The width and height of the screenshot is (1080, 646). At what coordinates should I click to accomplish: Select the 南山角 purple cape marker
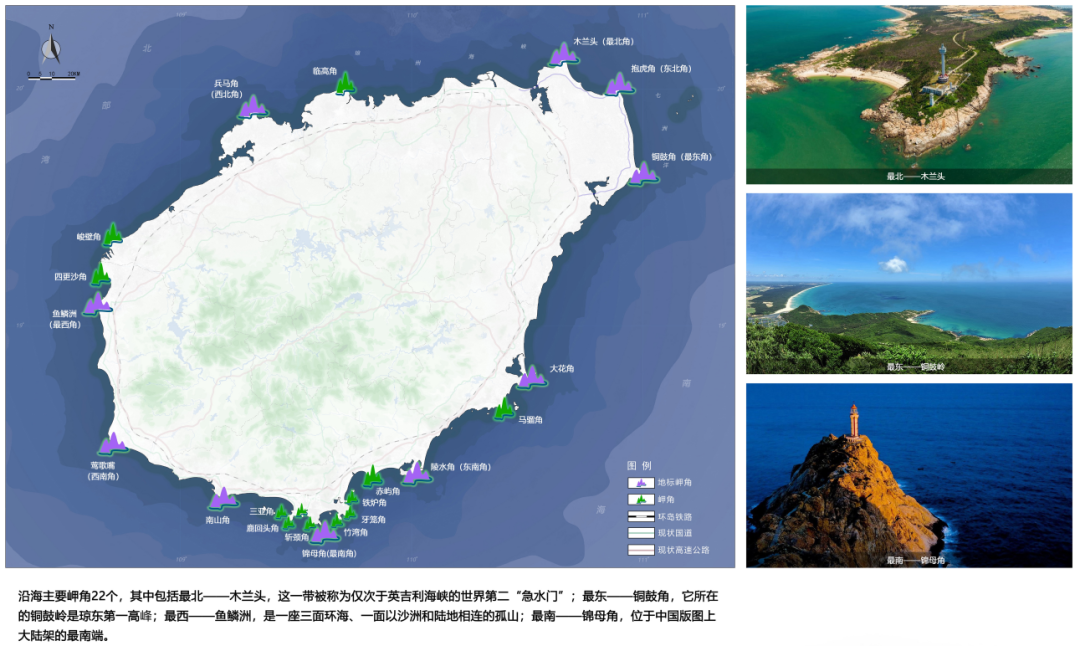point(222,497)
